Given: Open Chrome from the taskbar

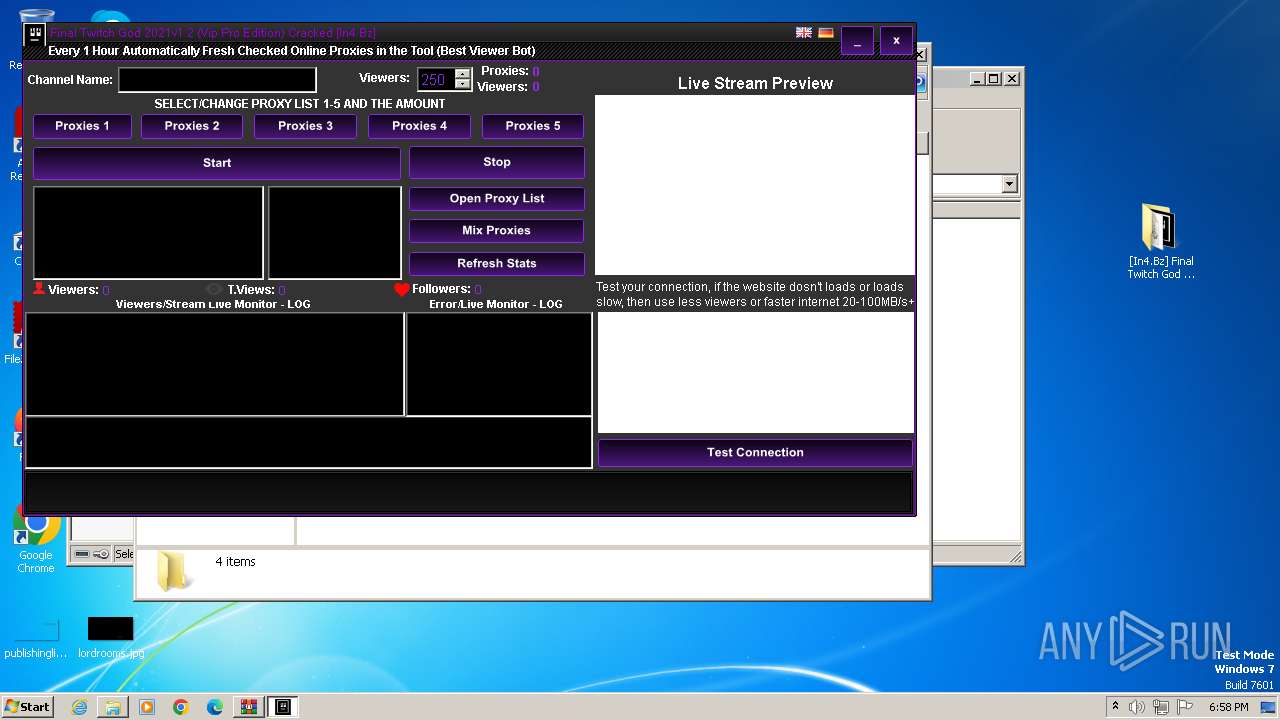Looking at the screenshot, I should coord(181,707).
